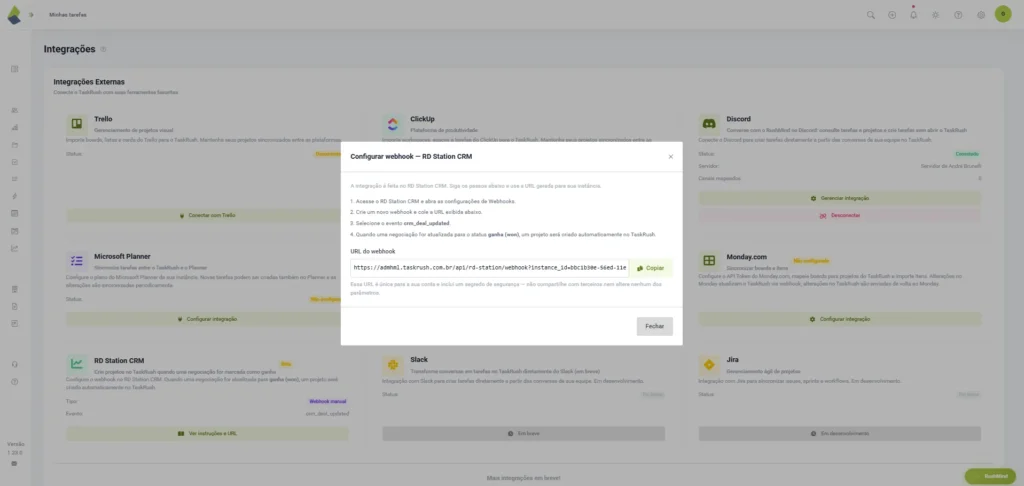Image resolution: width=1024 pixels, height=486 pixels.
Task: Open the bar chart icon in sidebar
Action: (14, 127)
